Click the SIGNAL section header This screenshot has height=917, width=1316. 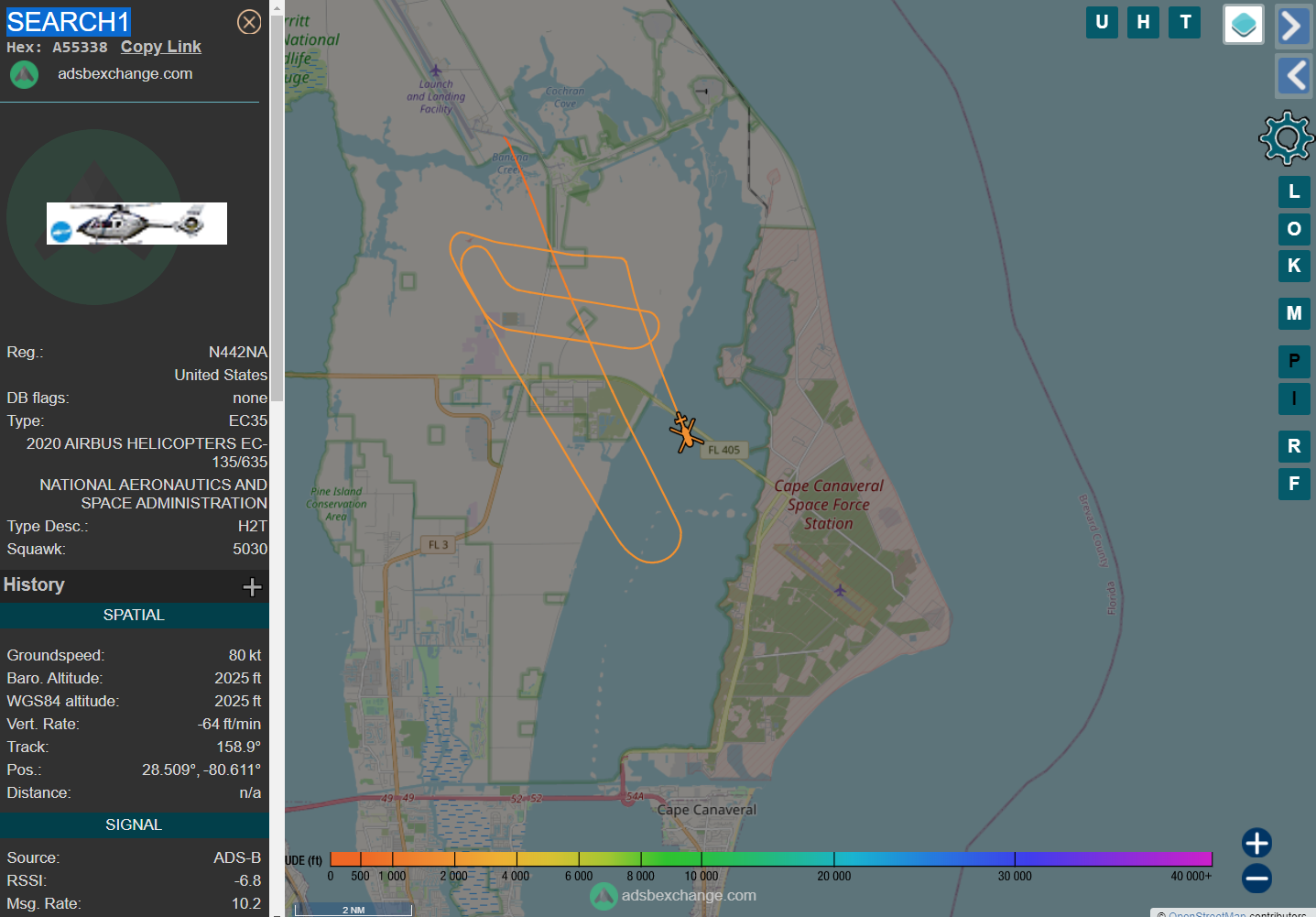(x=134, y=824)
